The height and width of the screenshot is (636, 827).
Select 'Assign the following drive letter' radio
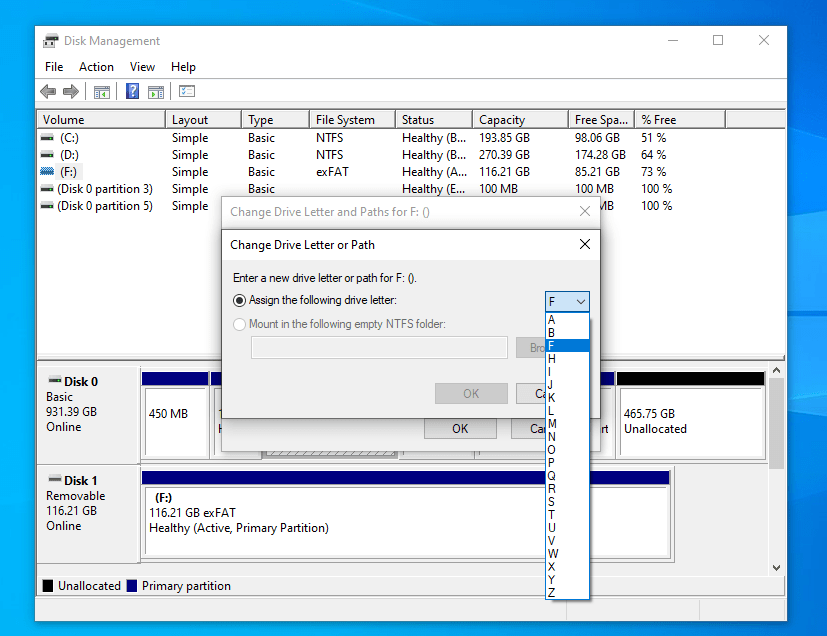(x=239, y=300)
